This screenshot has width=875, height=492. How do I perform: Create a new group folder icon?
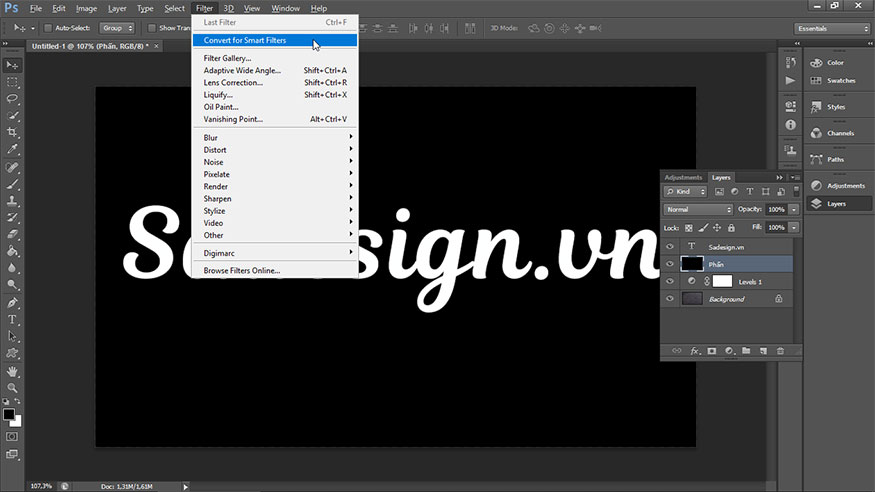coord(746,351)
